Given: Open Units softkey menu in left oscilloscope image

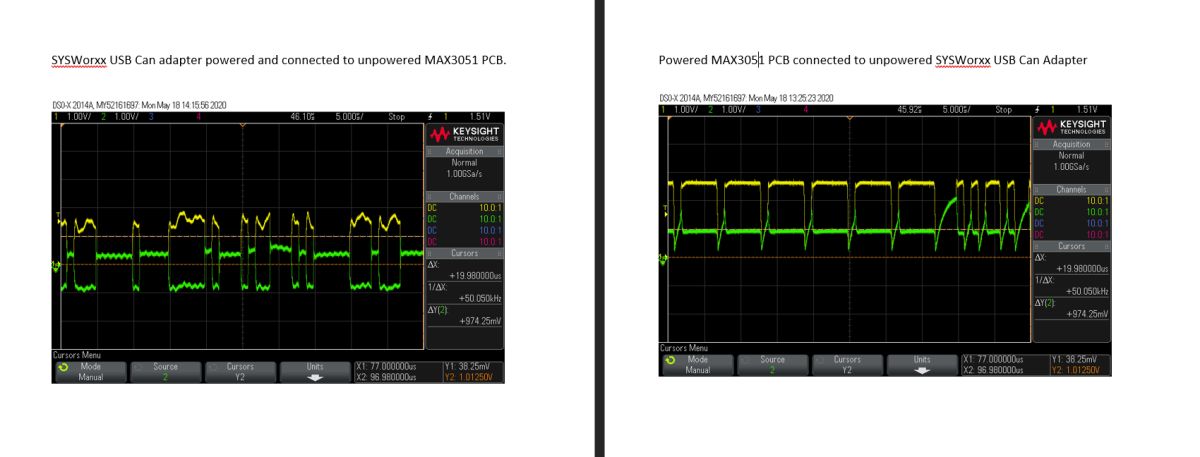Looking at the screenshot, I should click(x=315, y=371).
